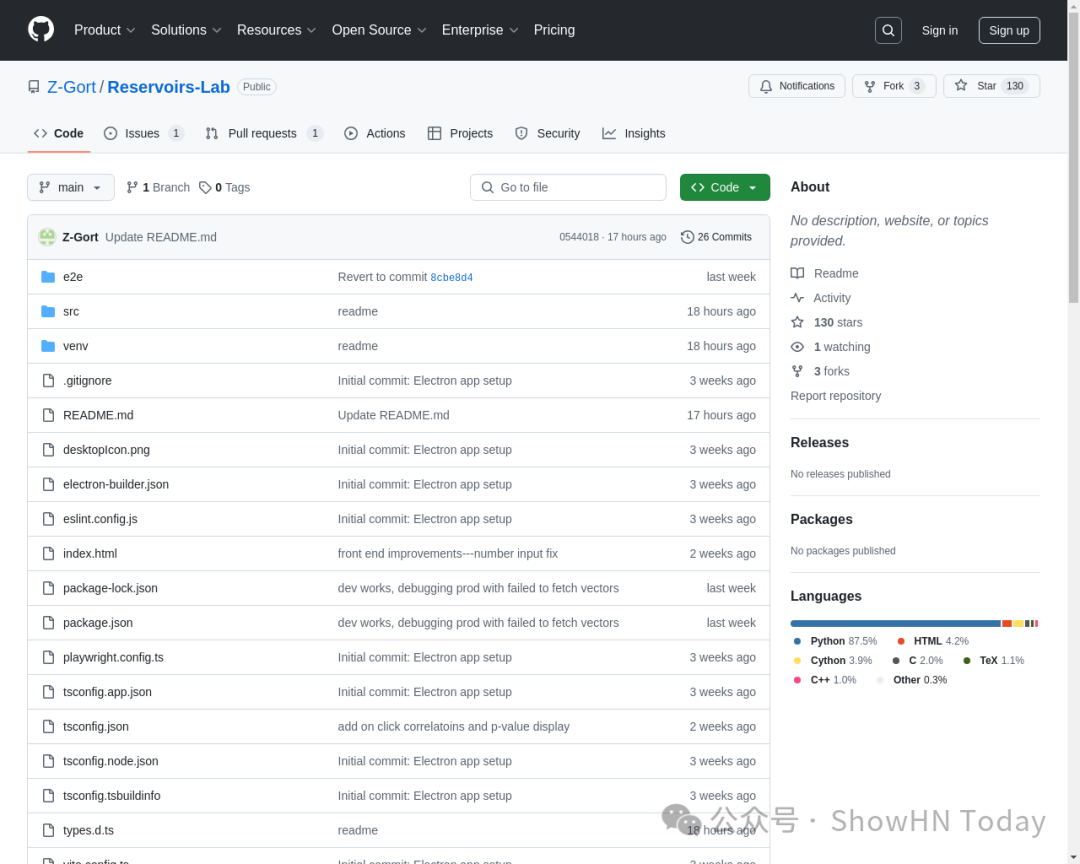This screenshot has width=1080, height=864.
Task: Open the Security tab
Action: 548,133
